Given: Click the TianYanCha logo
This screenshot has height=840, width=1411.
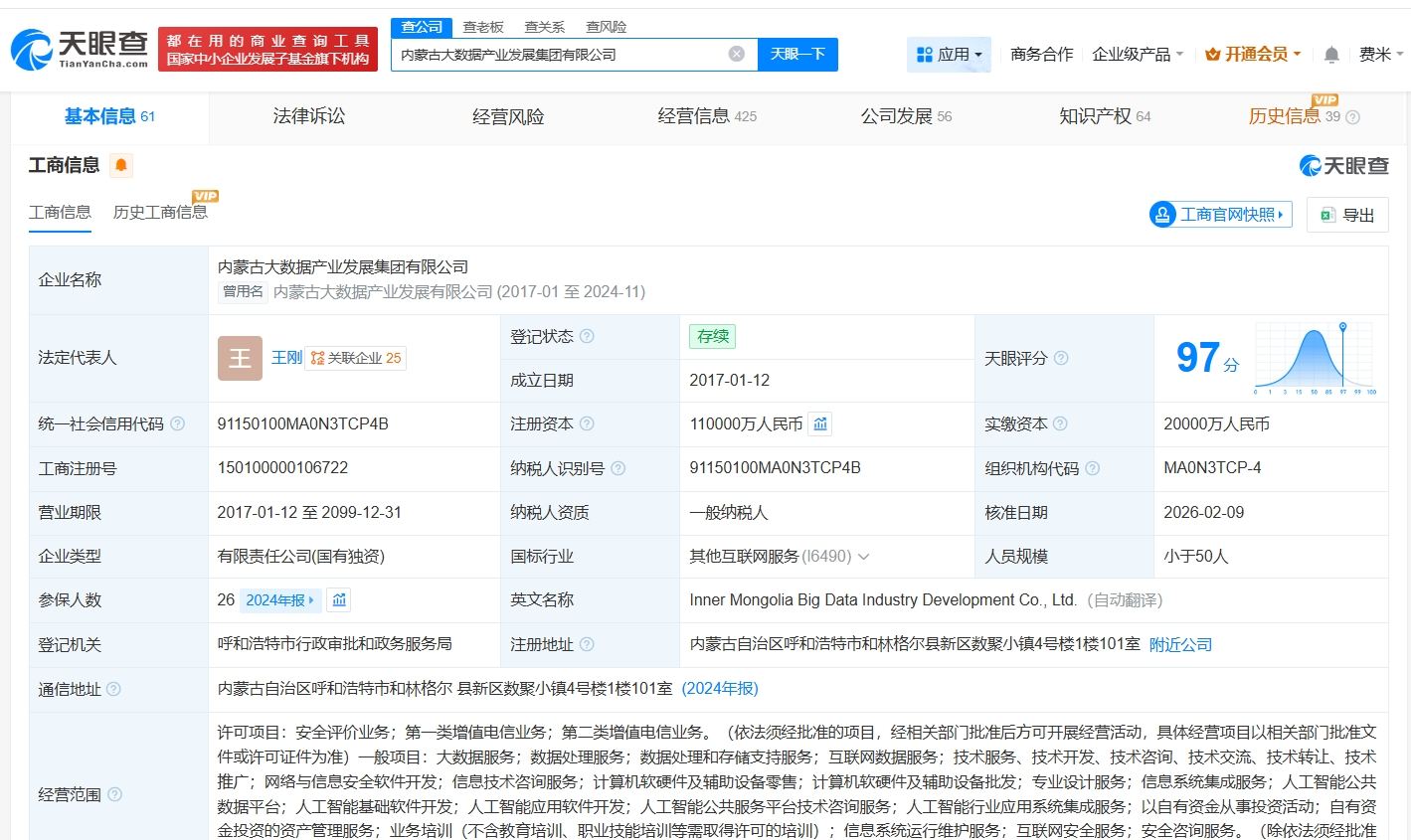Looking at the screenshot, I should (x=80, y=49).
